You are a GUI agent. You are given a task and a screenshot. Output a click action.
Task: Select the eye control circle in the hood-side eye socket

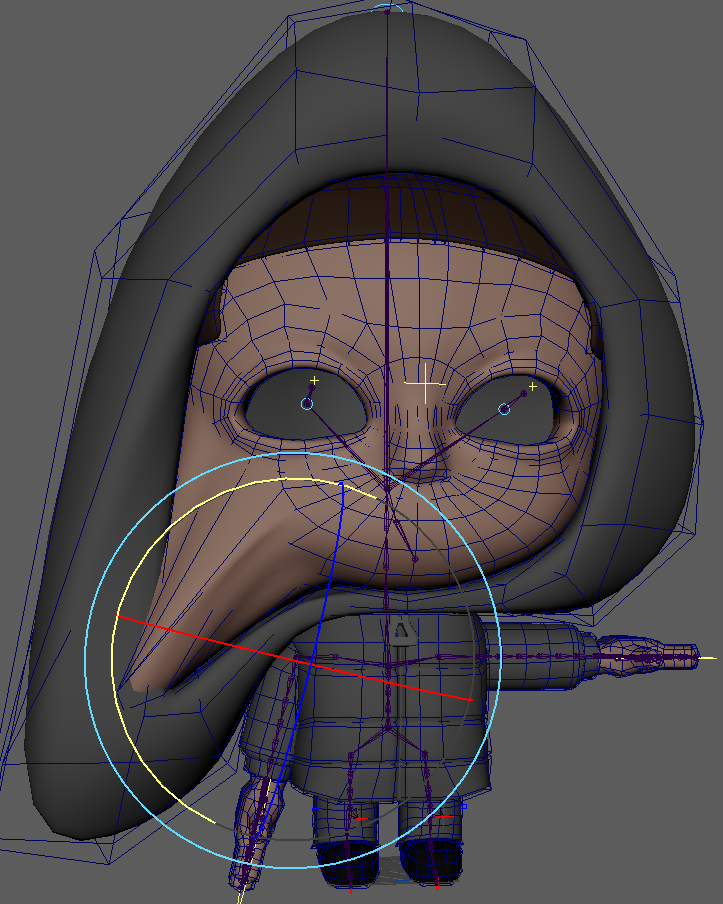pos(504,409)
